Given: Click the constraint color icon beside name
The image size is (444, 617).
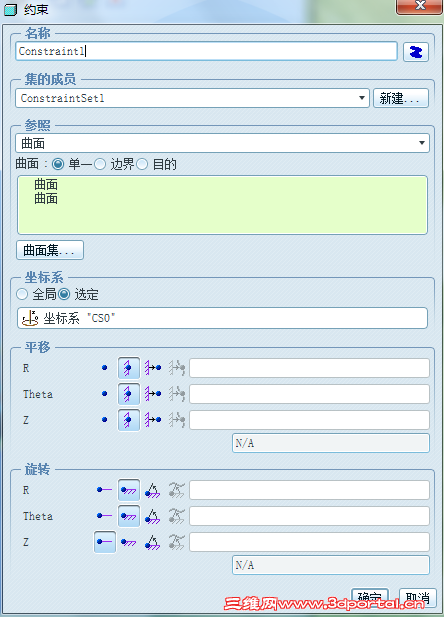Looking at the screenshot, I should click(x=416, y=52).
